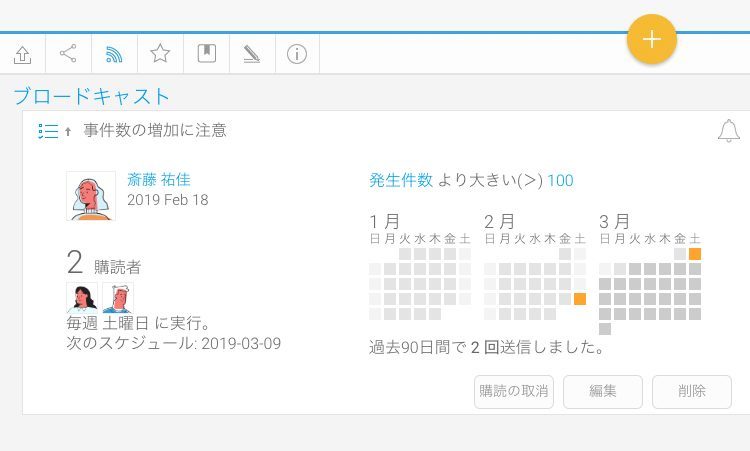Open the share icon in toolbar
This screenshot has width=750, height=451.
[x=68, y=54]
